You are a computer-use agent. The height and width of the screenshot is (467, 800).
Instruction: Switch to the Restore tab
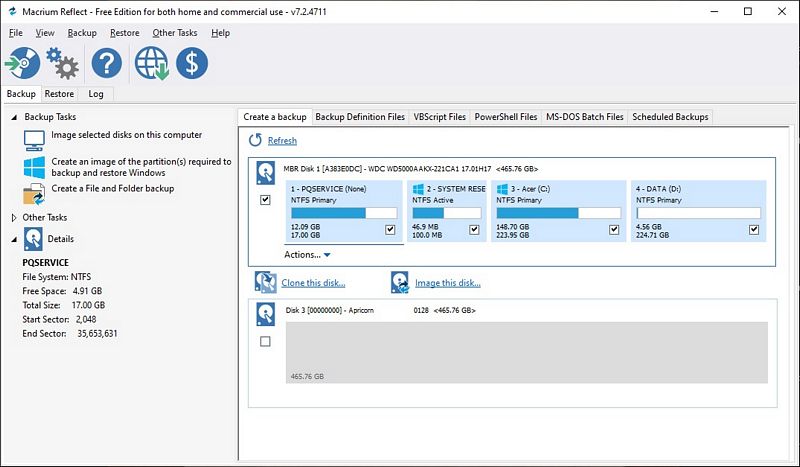click(x=59, y=94)
